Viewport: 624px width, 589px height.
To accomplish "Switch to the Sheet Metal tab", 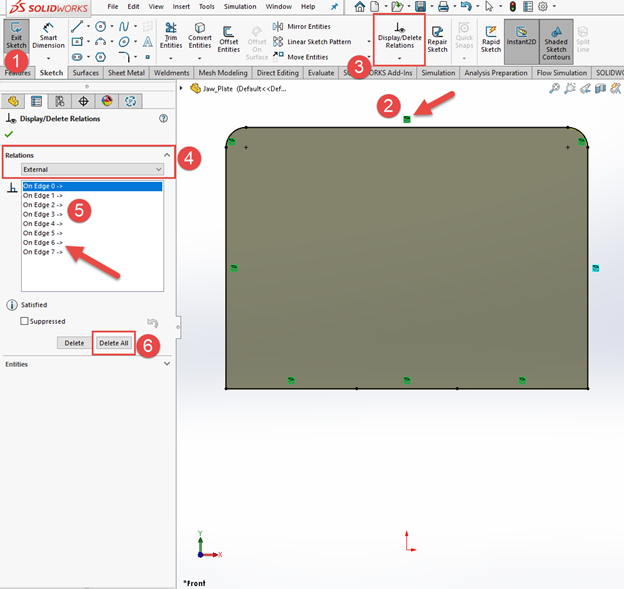I will coord(126,73).
